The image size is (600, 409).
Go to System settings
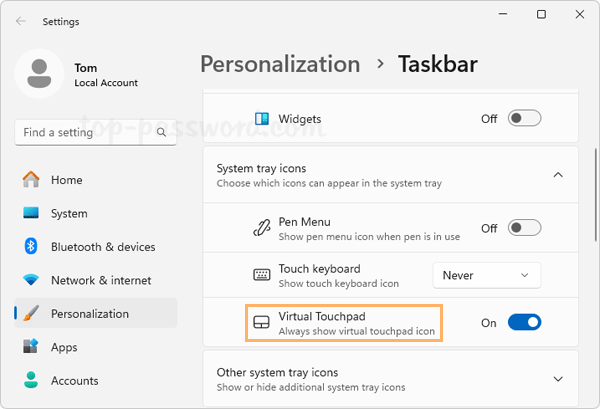point(68,213)
